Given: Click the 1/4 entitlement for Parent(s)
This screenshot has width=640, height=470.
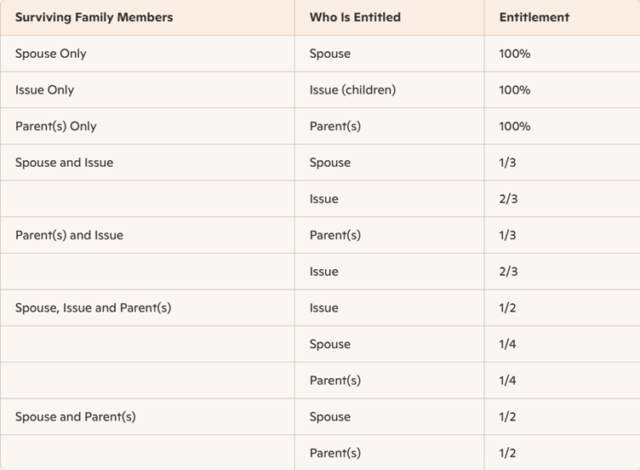Looking at the screenshot, I should click(507, 380).
